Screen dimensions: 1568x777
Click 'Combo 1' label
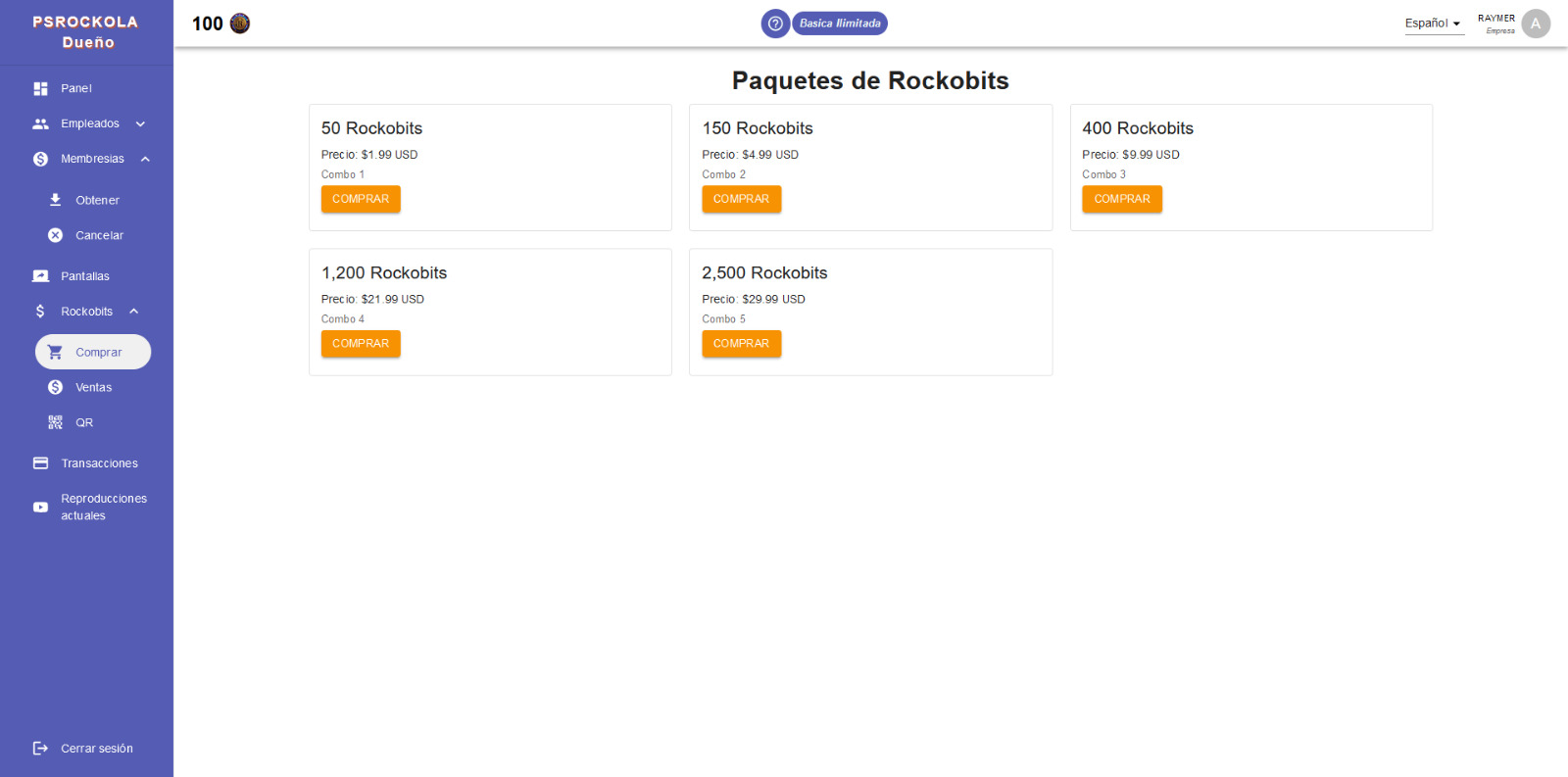point(343,174)
